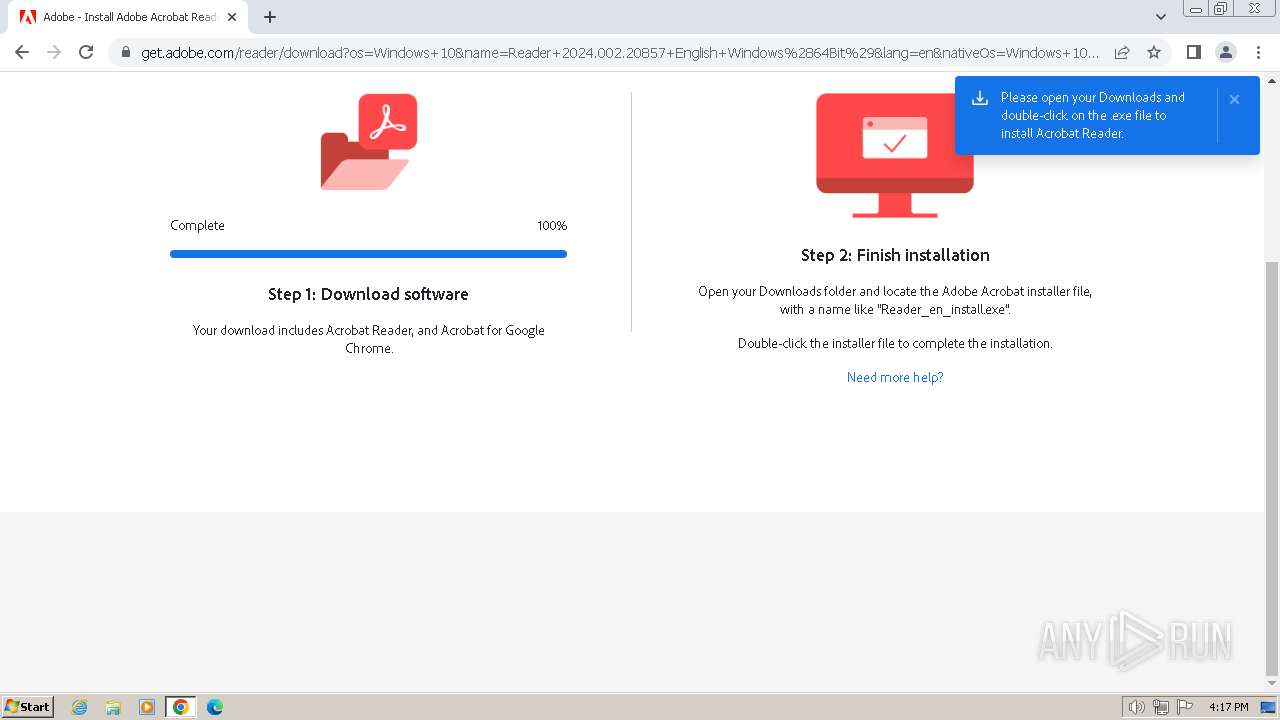
Task: Click the download includes Acrobat Reader text
Action: click(368, 339)
